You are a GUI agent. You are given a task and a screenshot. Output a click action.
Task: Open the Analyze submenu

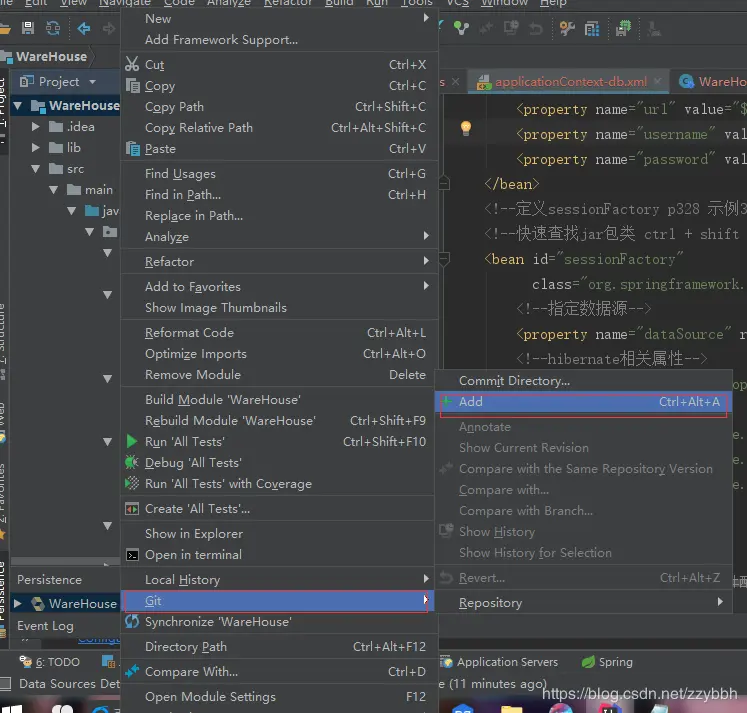(x=280, y=237)
